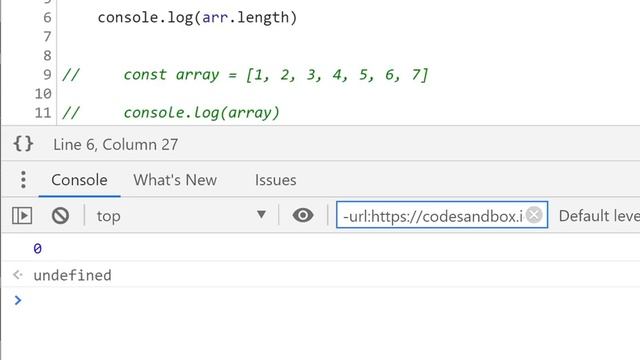This screenshot has height=360, width=640.
Task: Open the top context dropdown
Action: [x=181, y=216]
